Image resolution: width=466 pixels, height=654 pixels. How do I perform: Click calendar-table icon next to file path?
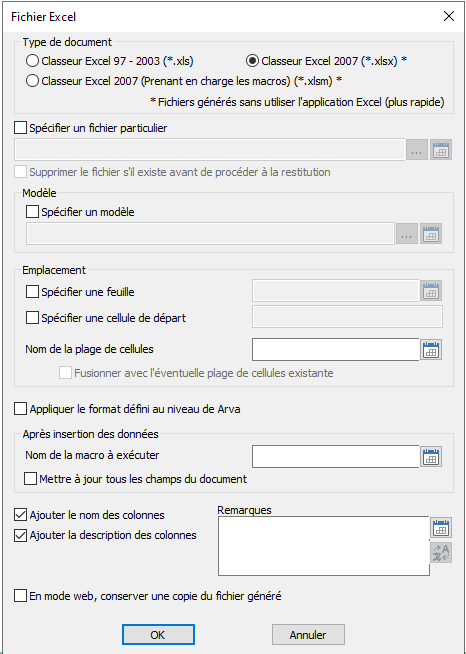pos(441,150)
